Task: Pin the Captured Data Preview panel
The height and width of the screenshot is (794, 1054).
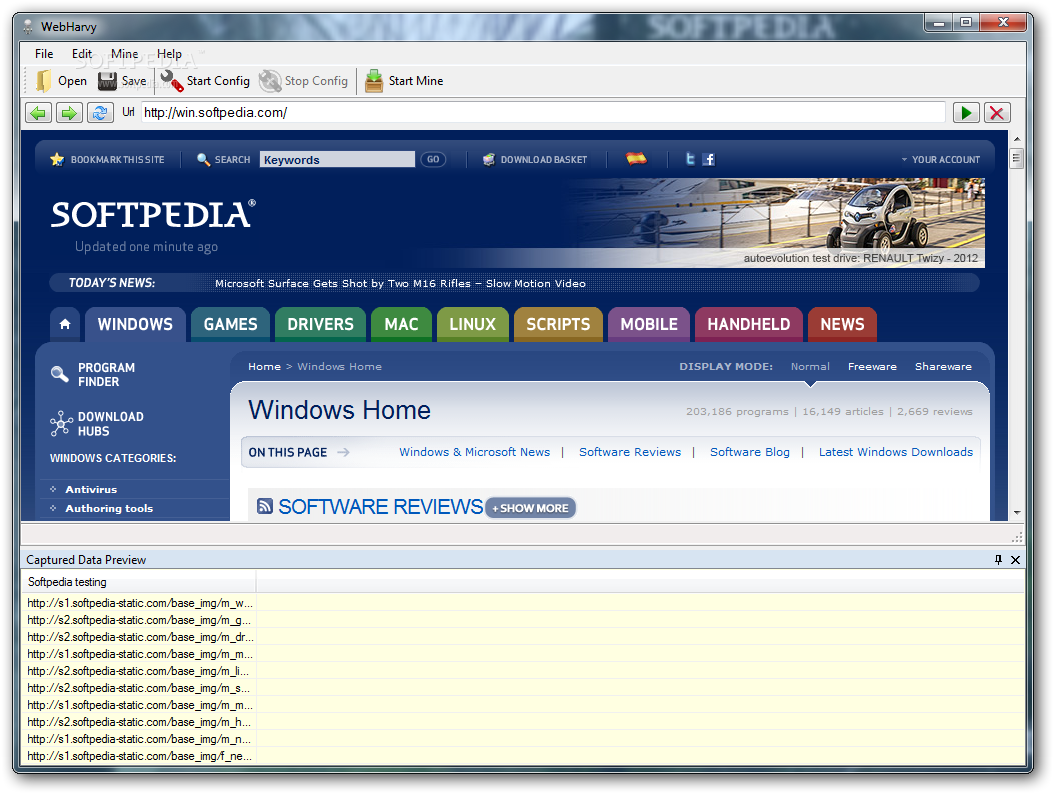Action: (998, 559)
